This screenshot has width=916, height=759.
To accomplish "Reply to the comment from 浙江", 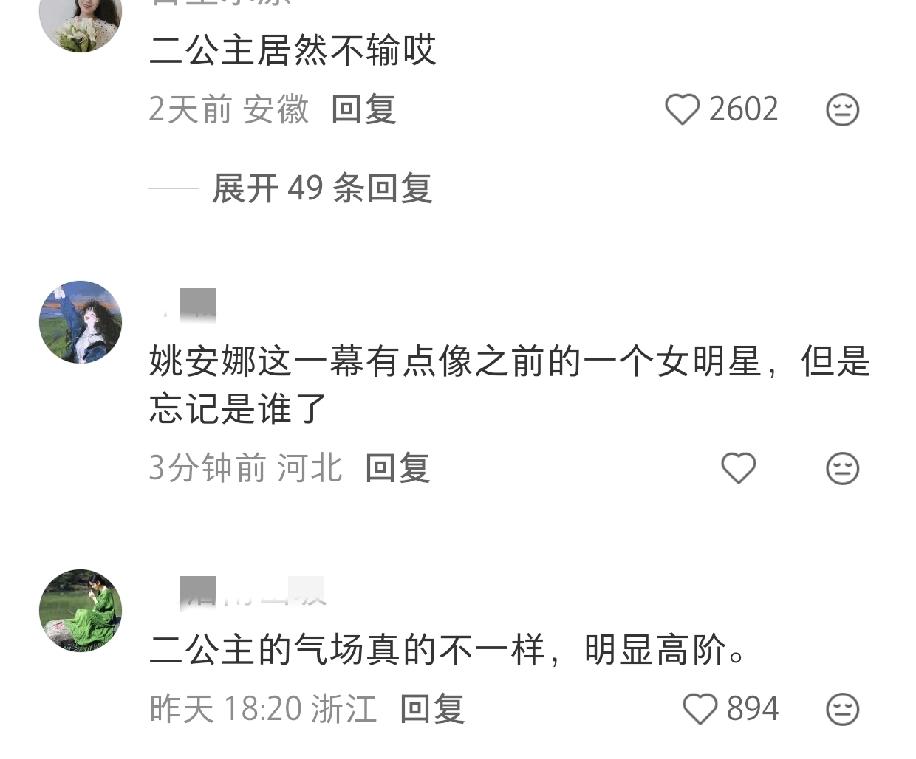I will tap(432, 709).
